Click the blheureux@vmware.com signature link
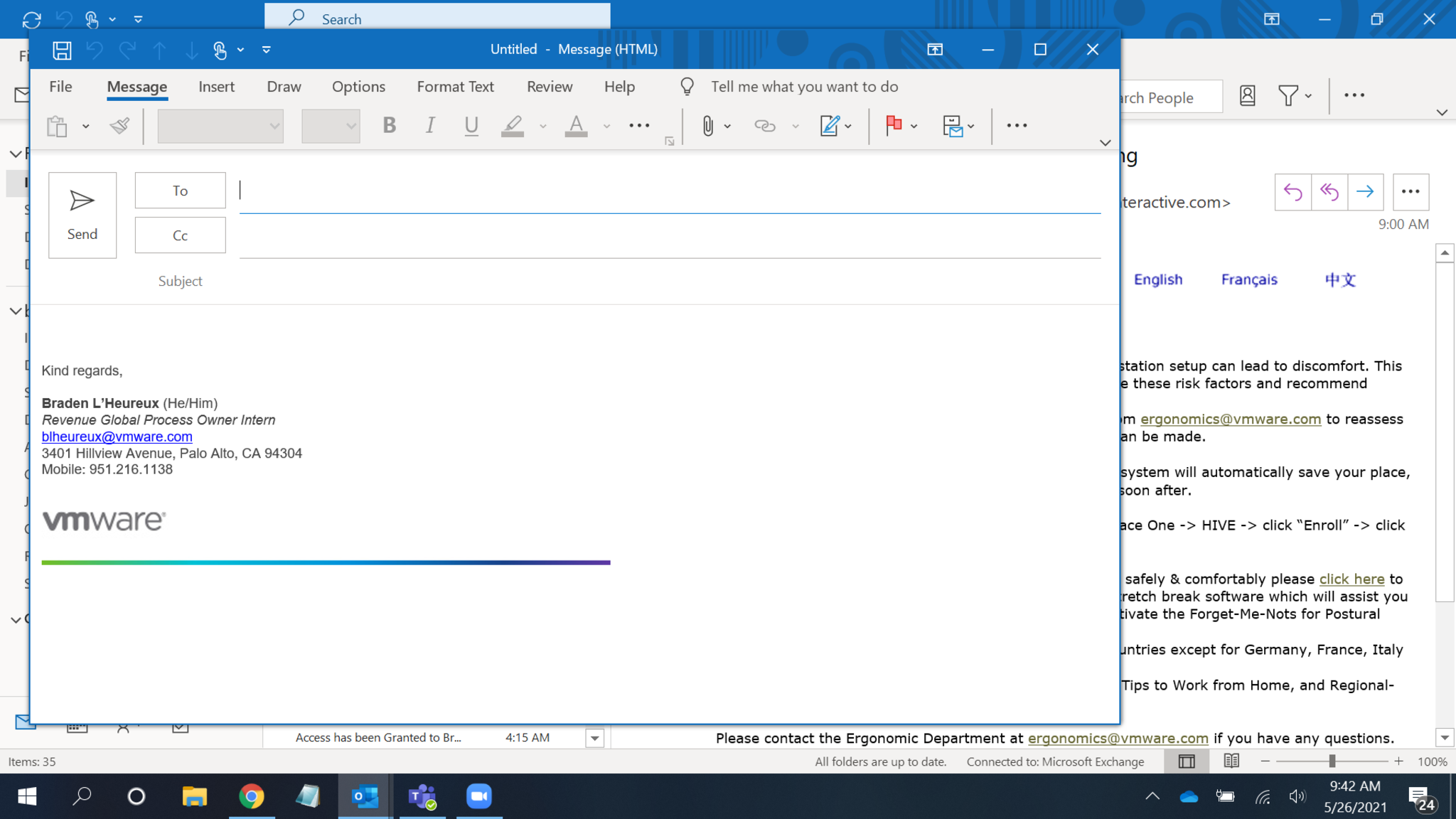 coord(117,437)
